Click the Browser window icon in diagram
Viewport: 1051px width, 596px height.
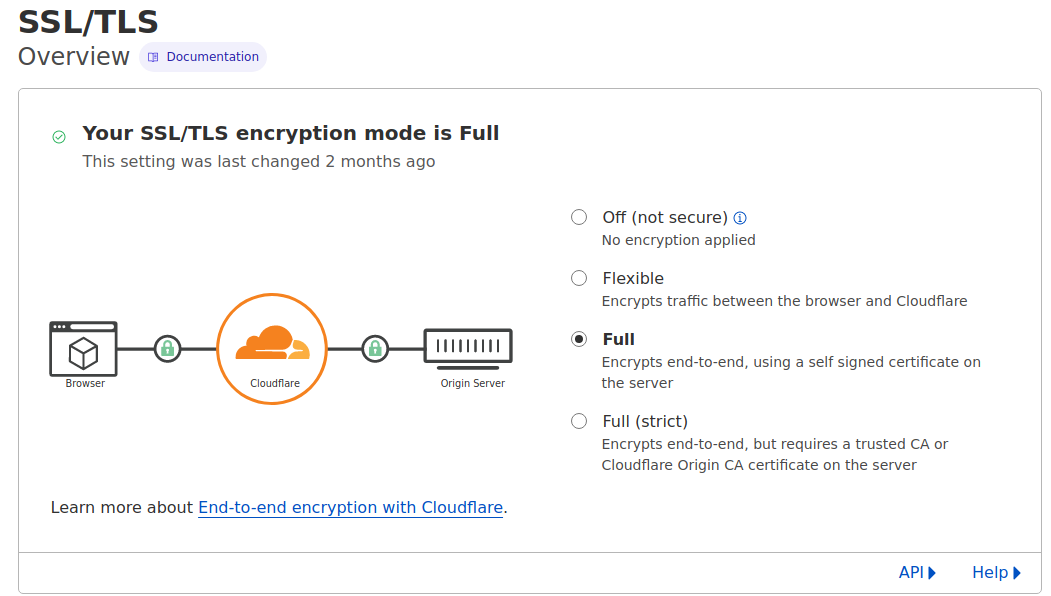coord(84,349)
